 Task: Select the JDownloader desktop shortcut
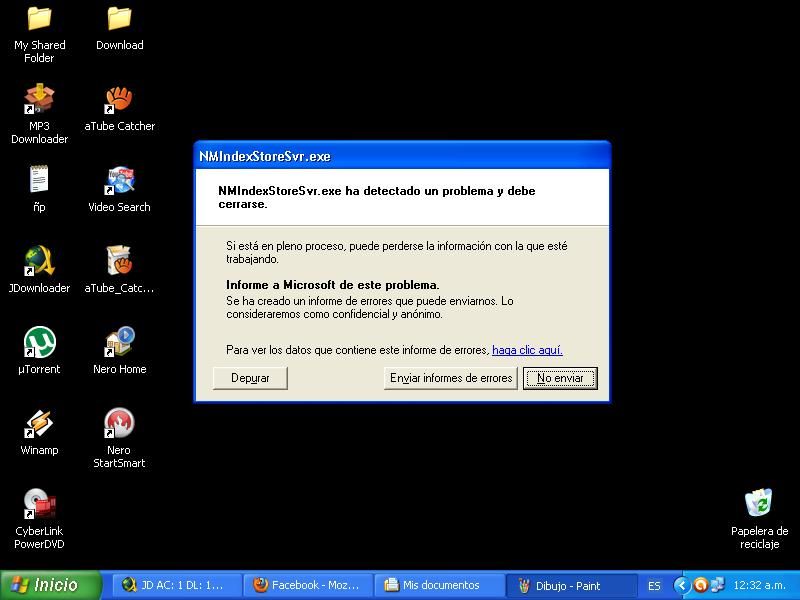coord(39,269)
